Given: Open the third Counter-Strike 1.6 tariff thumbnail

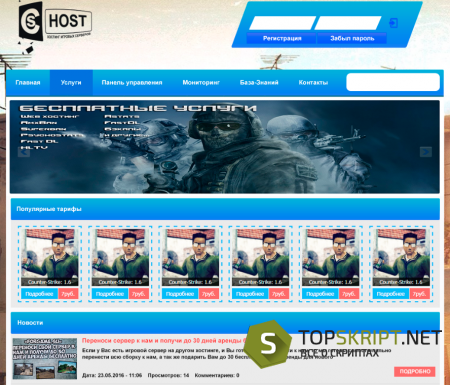Looking at the screenshot, I should coord(190,257).
